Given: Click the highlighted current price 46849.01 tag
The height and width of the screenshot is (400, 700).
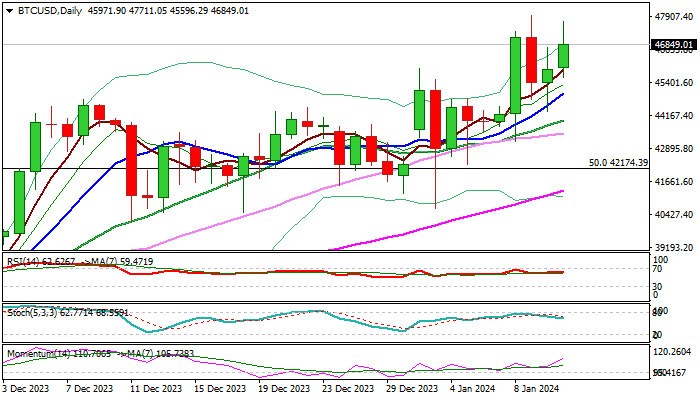Looking at the screenshot, I should tap(672, 45).
